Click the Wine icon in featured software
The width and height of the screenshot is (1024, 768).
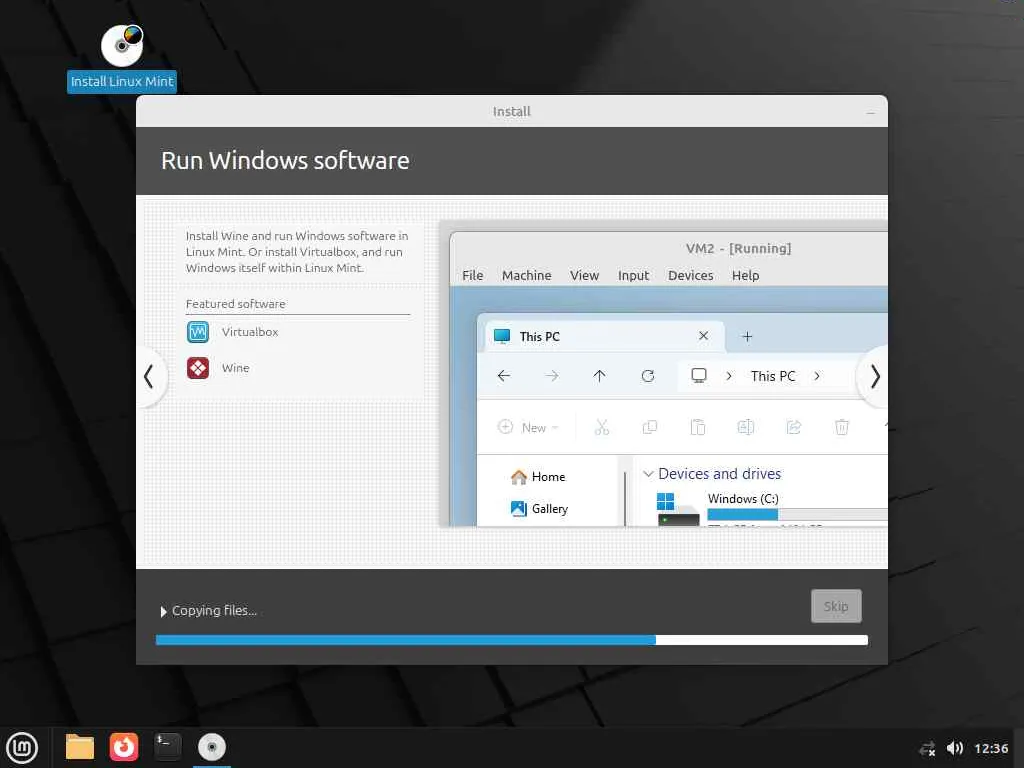(198, 368)
